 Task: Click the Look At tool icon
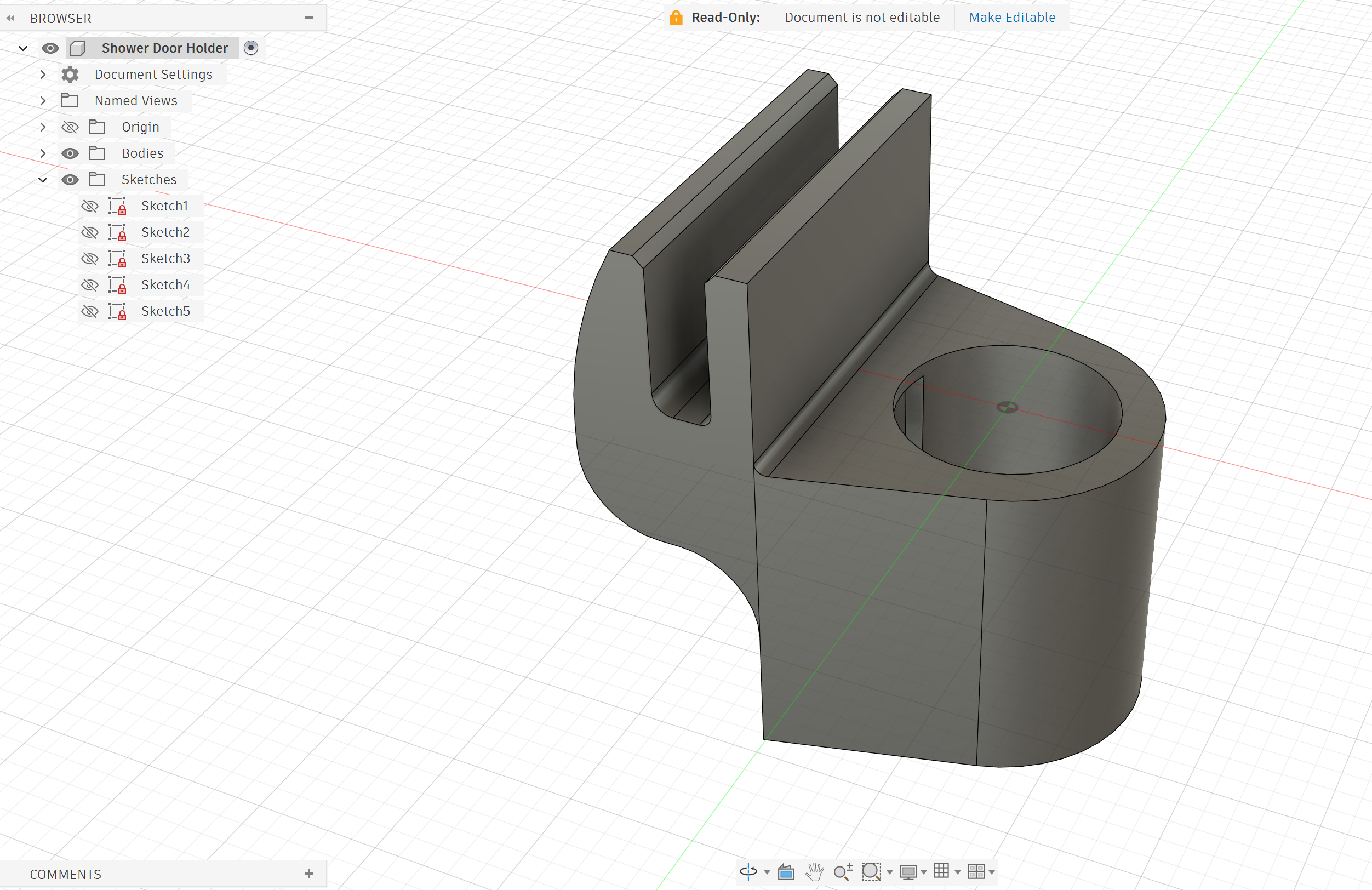coord(786,872)
